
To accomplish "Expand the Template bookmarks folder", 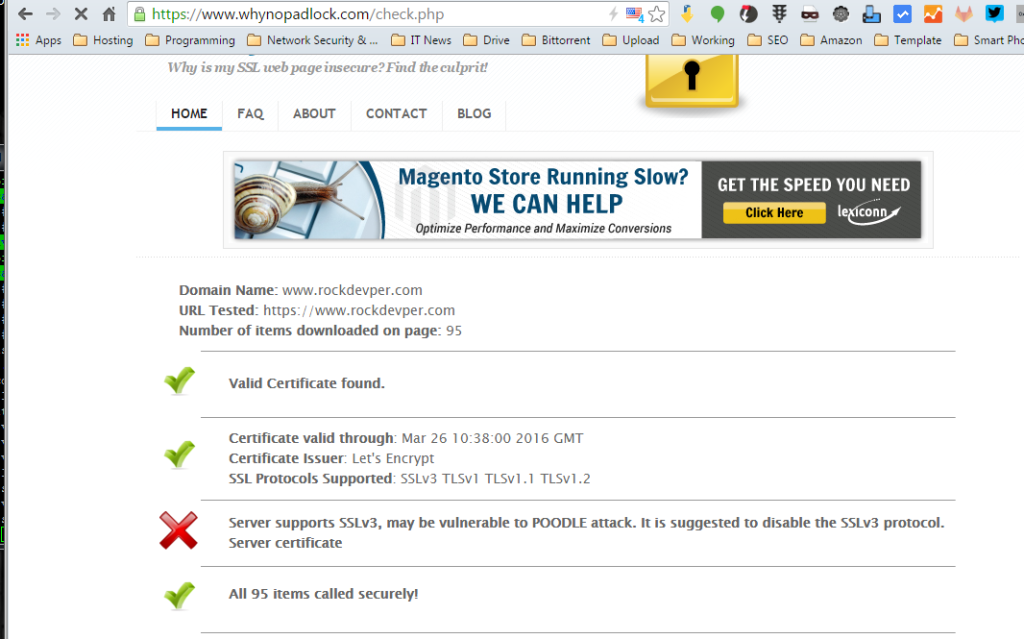I will pos(908,41).
